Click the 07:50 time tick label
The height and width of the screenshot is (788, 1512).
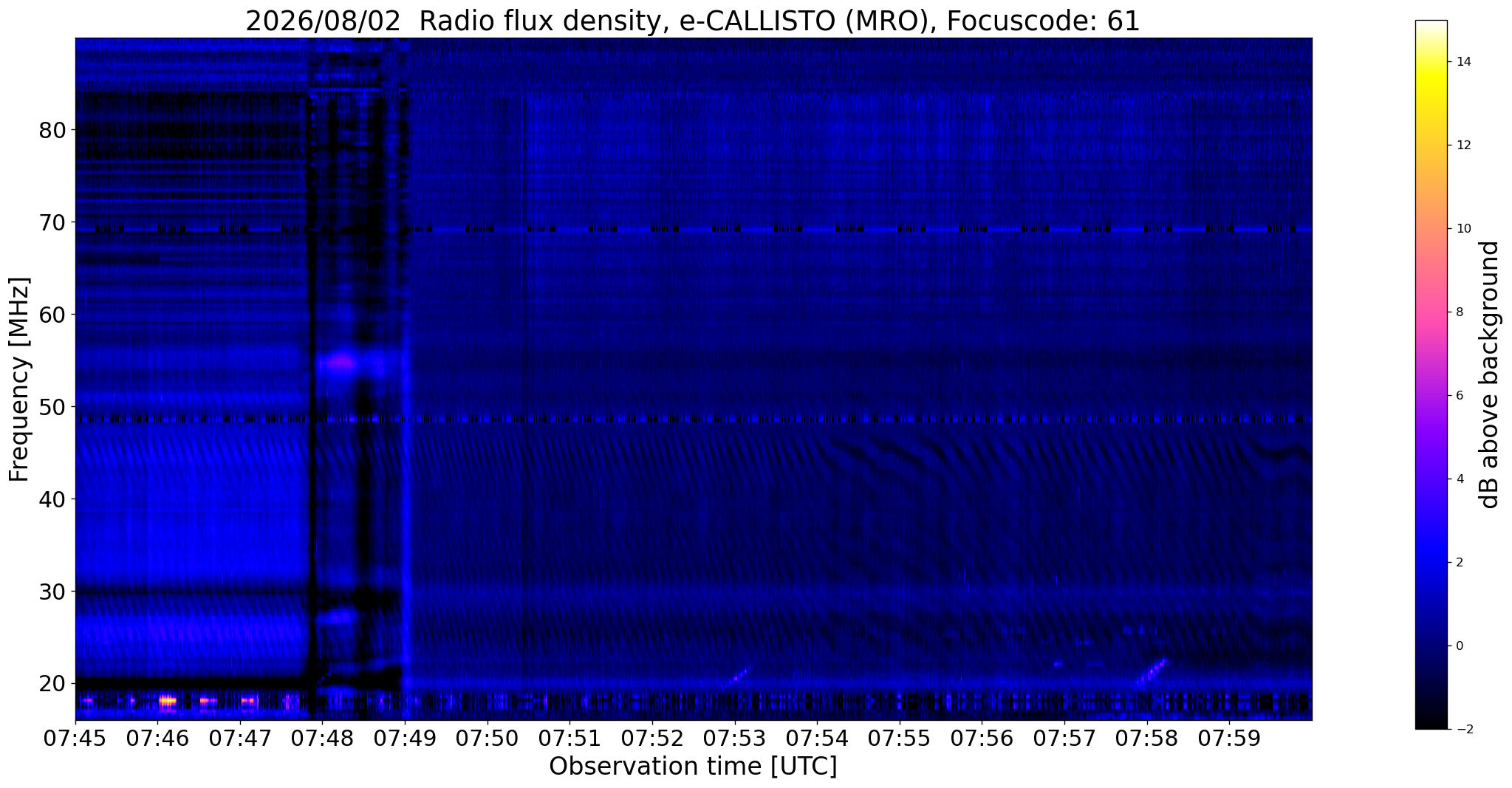click(488, 739)
